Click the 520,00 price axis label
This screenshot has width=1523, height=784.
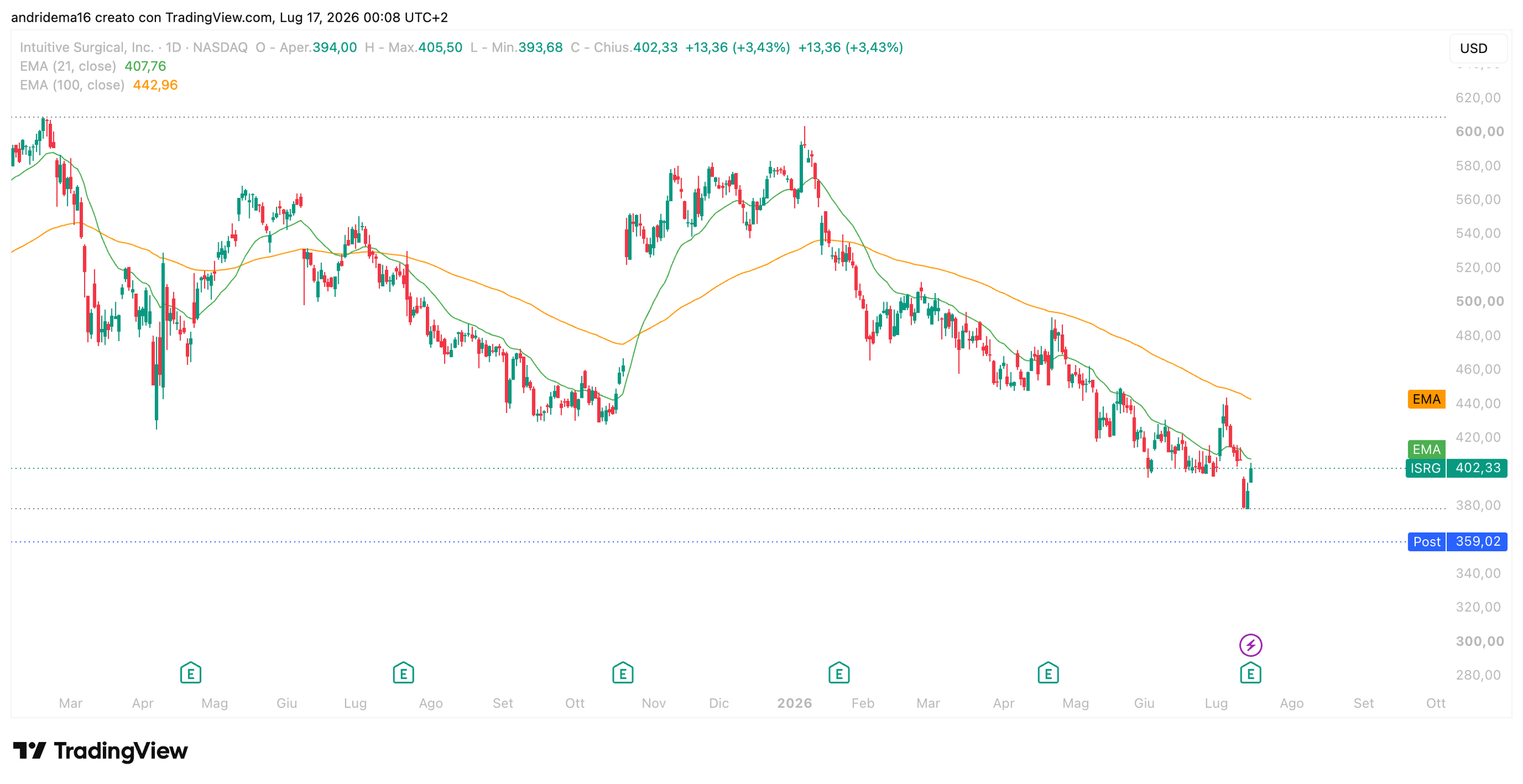[x=1478, y=267]
